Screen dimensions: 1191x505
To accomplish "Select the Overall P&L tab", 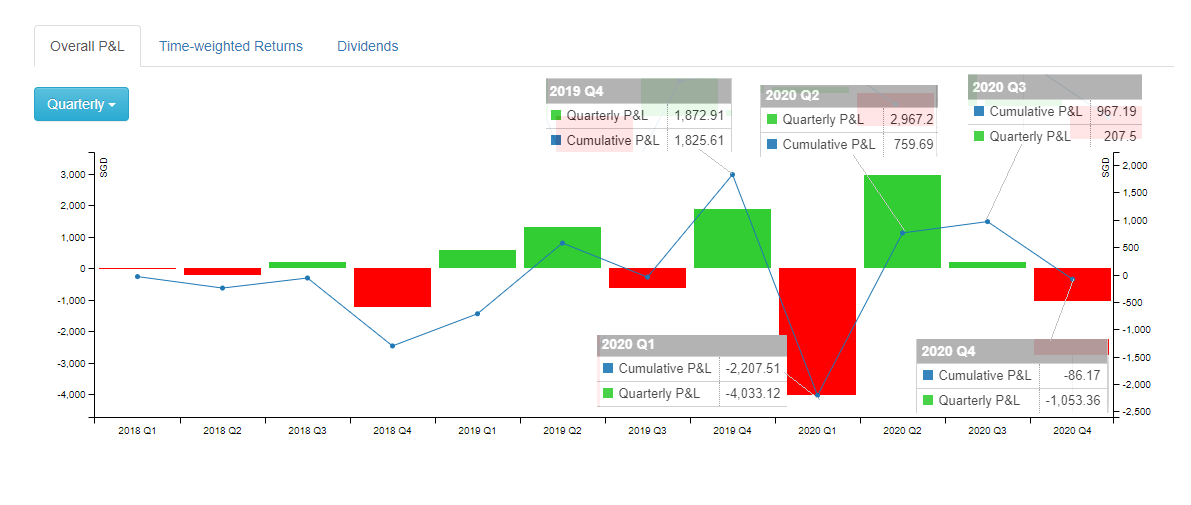I will point(87,46).
